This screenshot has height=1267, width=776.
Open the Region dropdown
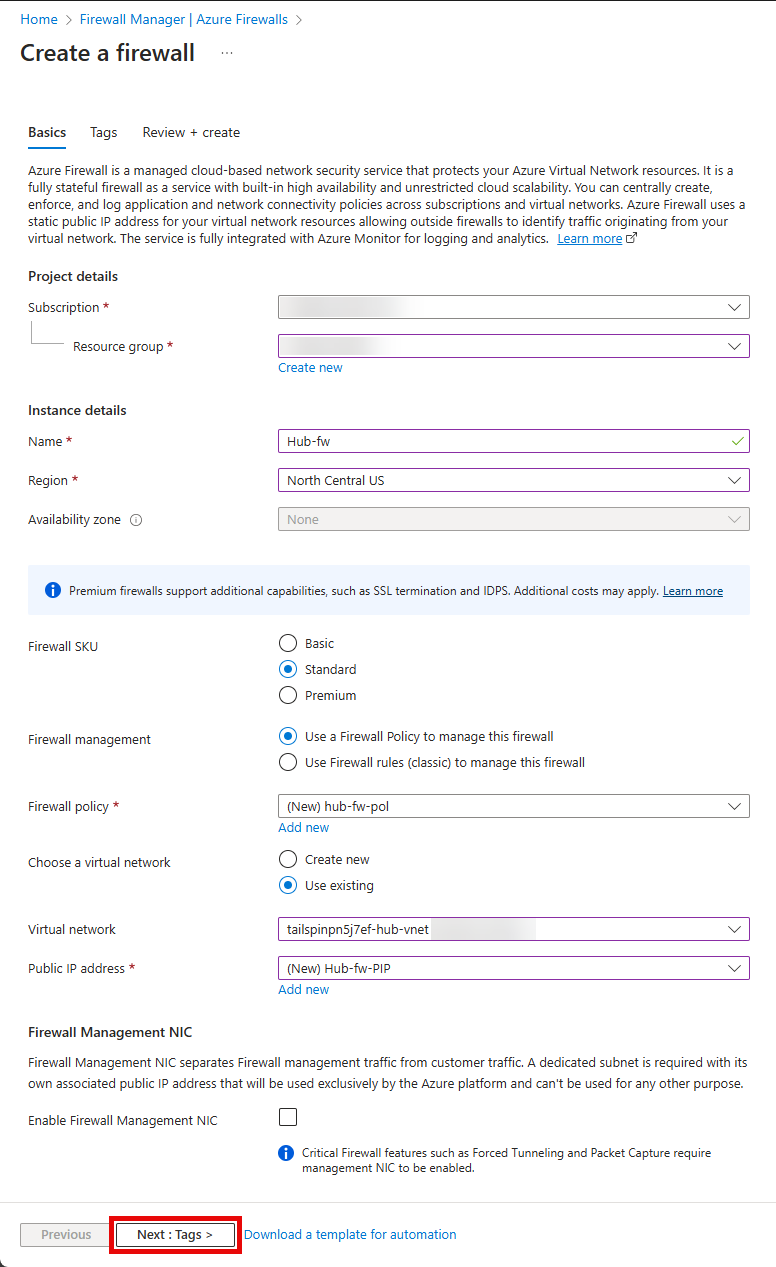pyautogui.click(x=514, y=480)
